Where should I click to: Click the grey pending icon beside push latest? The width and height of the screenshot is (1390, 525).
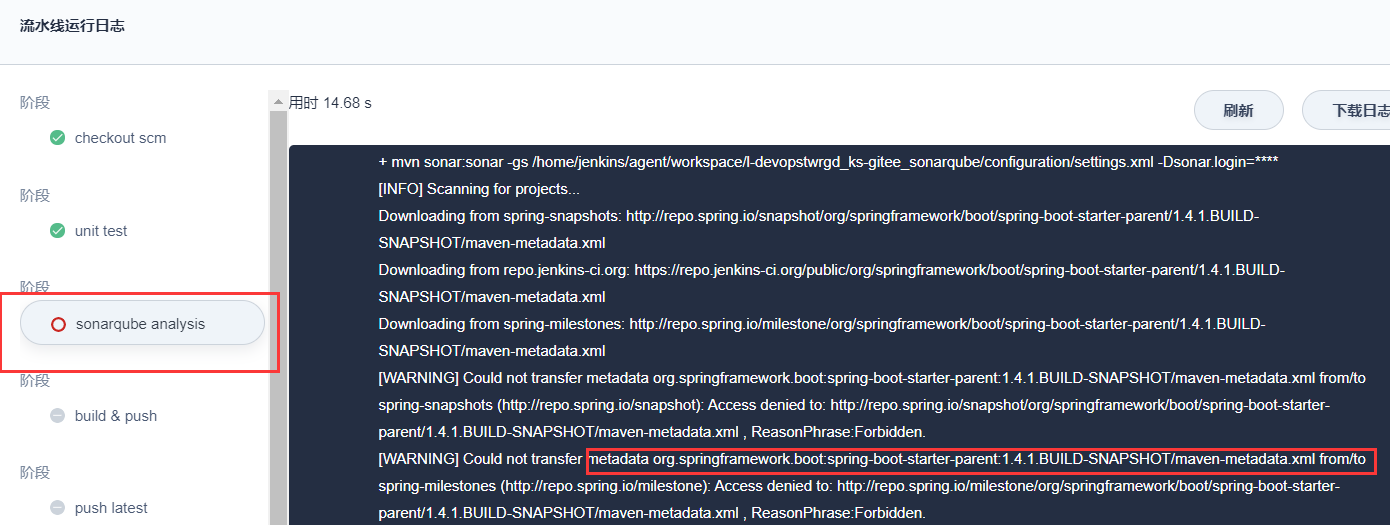click(58, 508)
